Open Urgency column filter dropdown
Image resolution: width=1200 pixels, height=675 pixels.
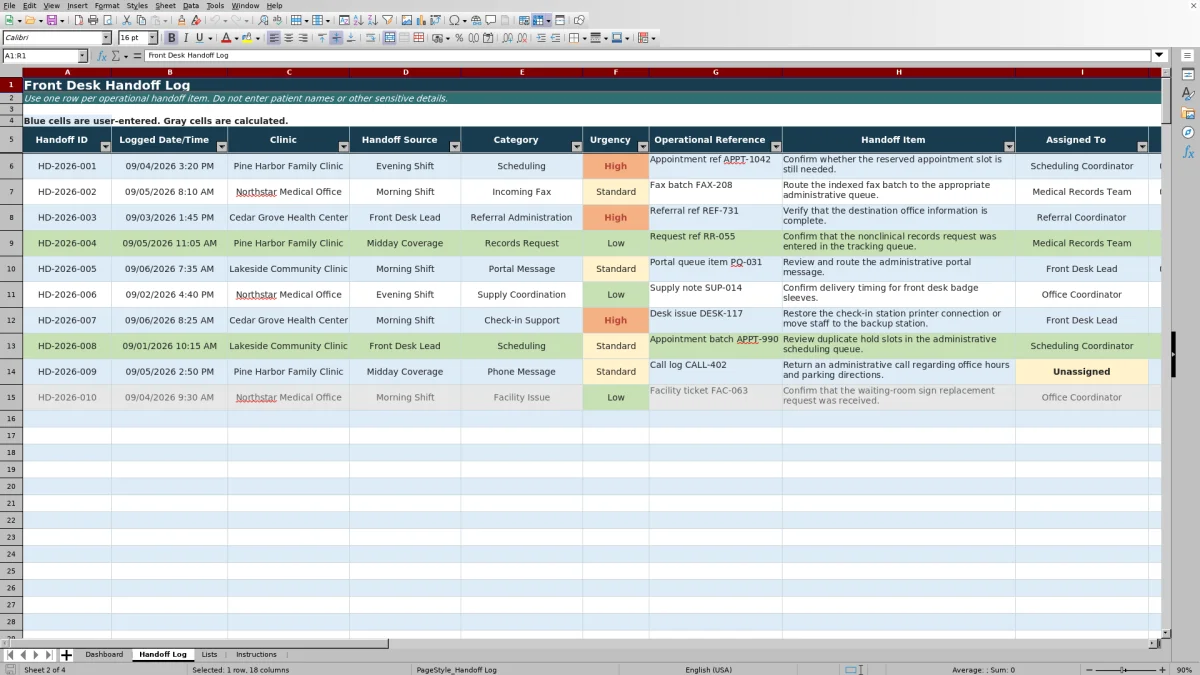pos(642,147)
